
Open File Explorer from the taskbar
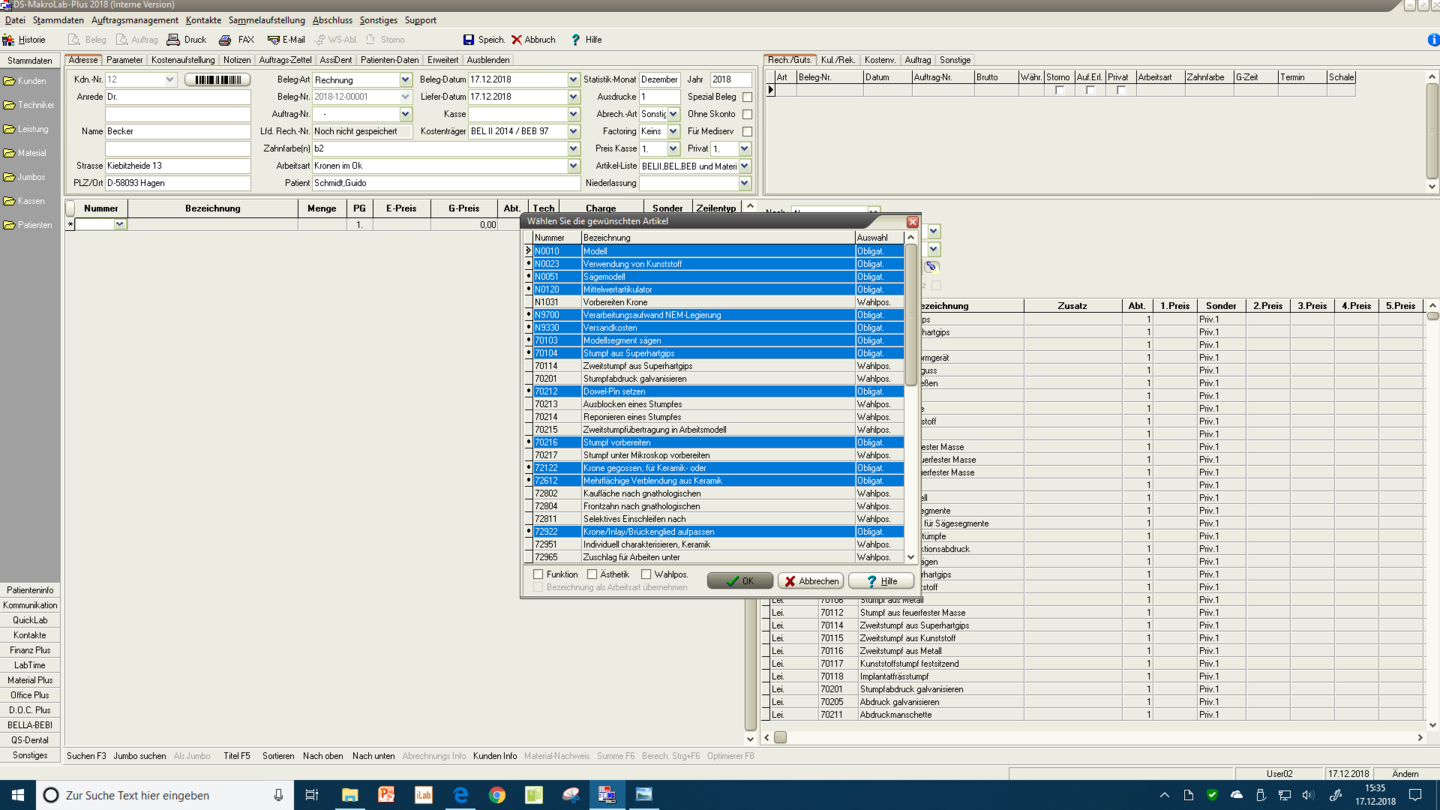[349, 795]
